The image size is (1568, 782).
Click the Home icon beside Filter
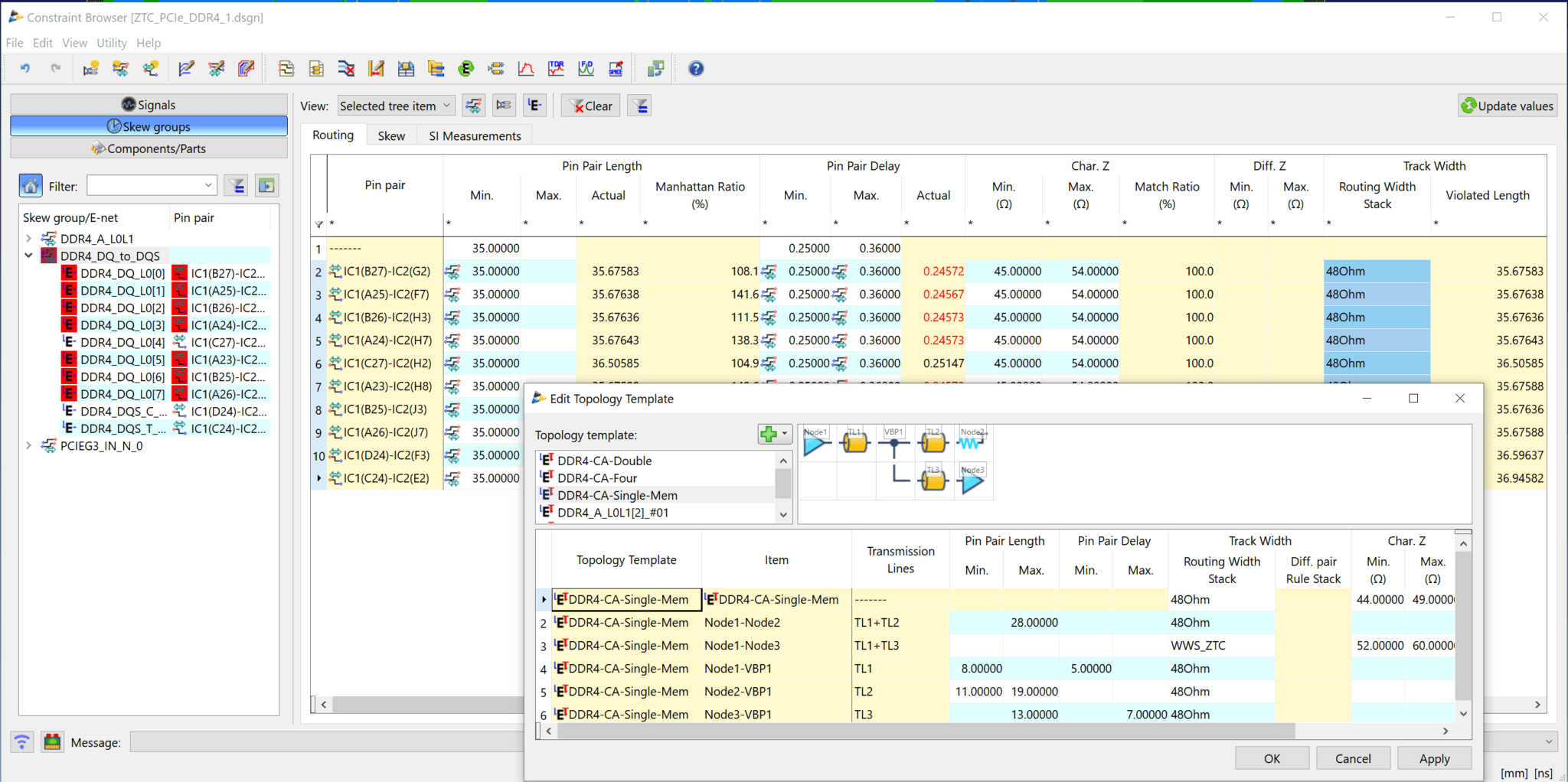point(31,185)
